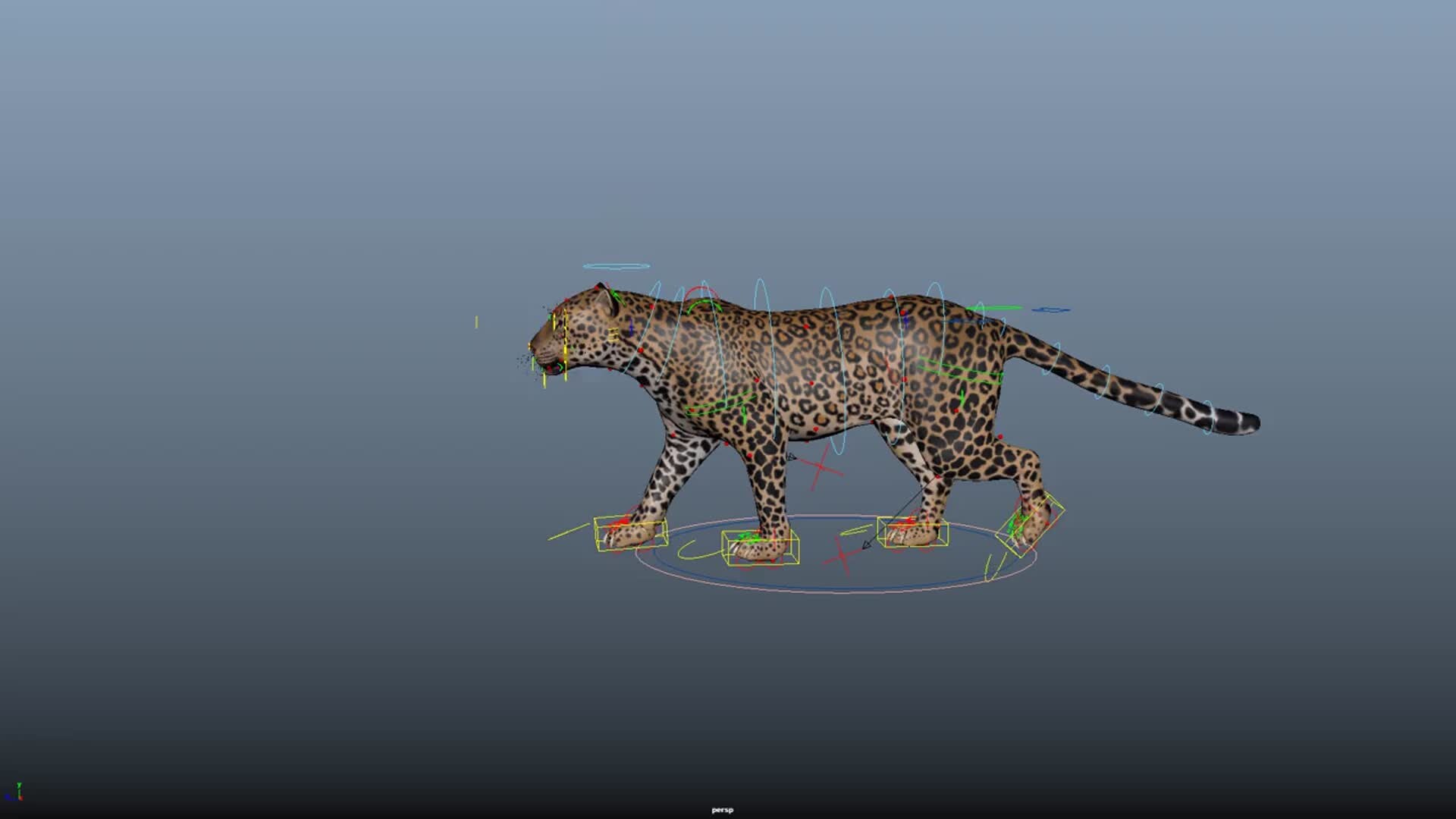Select the blue tail-tip controller near the tail
The image size is (1456, 819).
[x=1050, y=309]
